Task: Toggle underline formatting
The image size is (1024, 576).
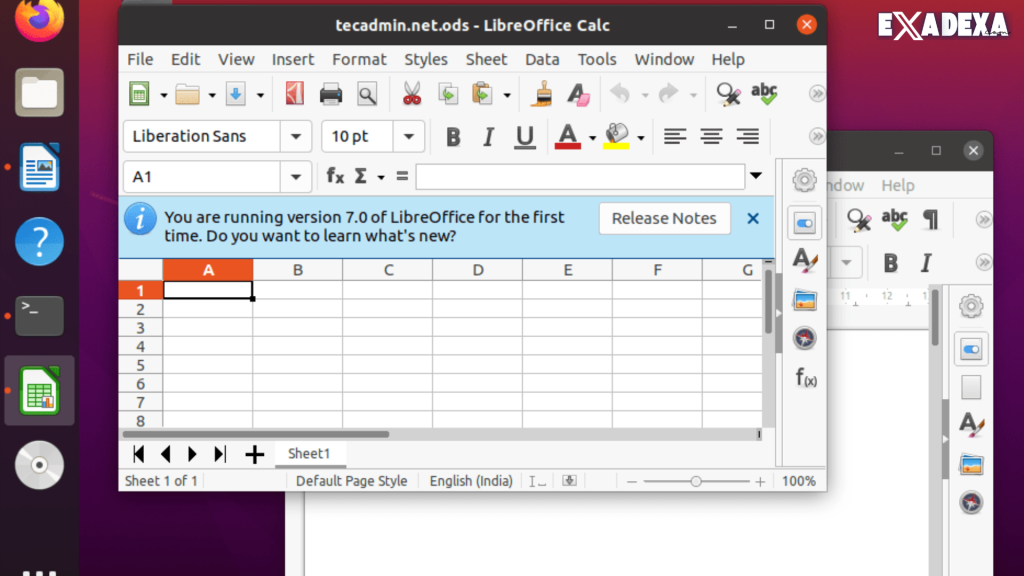Action: [x=524, y=136]
